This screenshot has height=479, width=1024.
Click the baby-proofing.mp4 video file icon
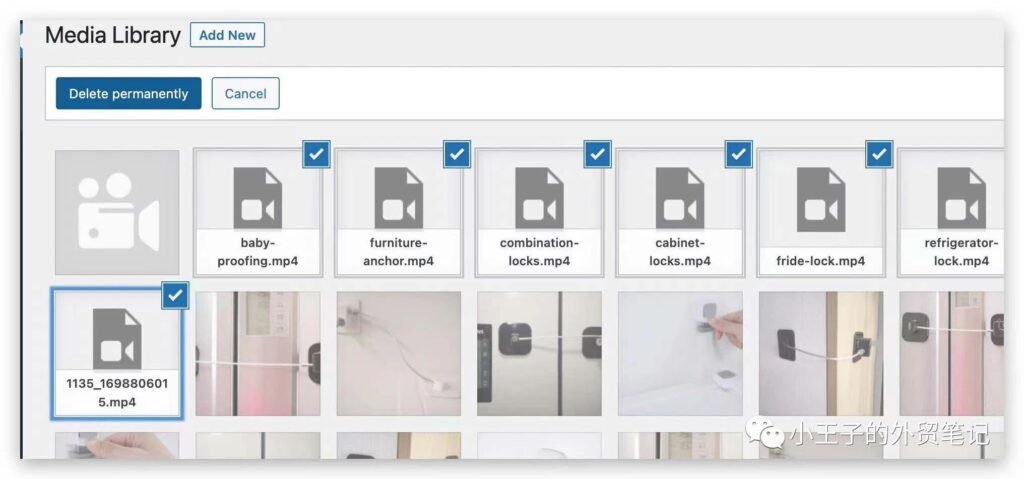click(257, 198)
